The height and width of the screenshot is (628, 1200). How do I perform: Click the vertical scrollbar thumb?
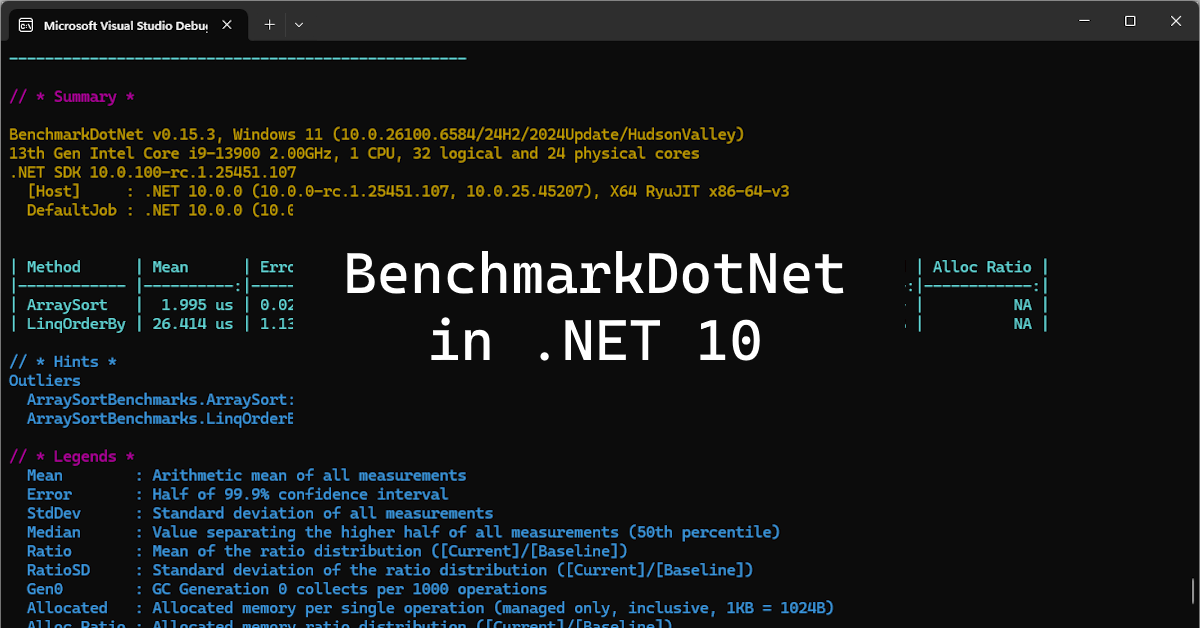click(1193, 590)
